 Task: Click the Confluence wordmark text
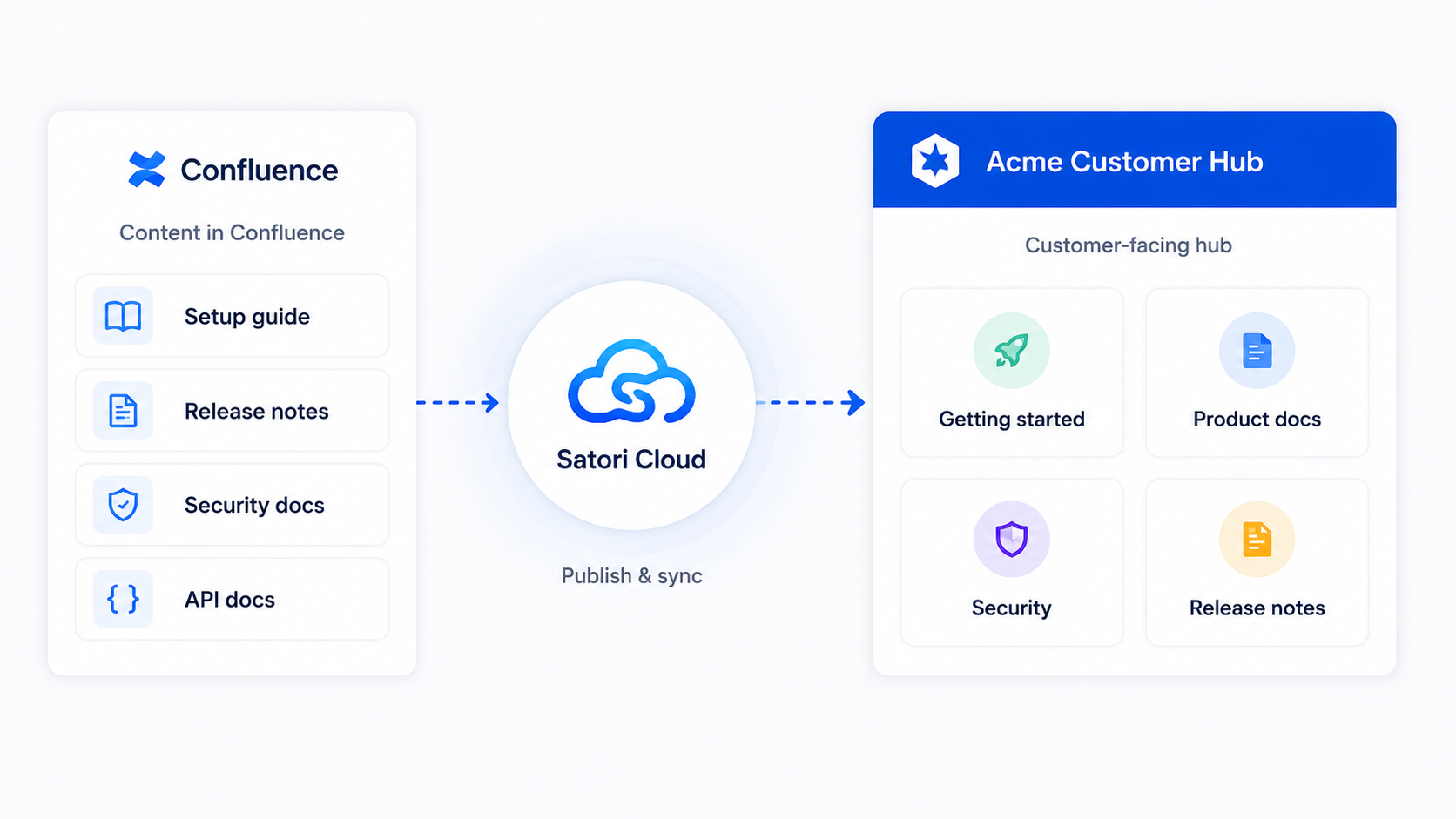(259, 170)
